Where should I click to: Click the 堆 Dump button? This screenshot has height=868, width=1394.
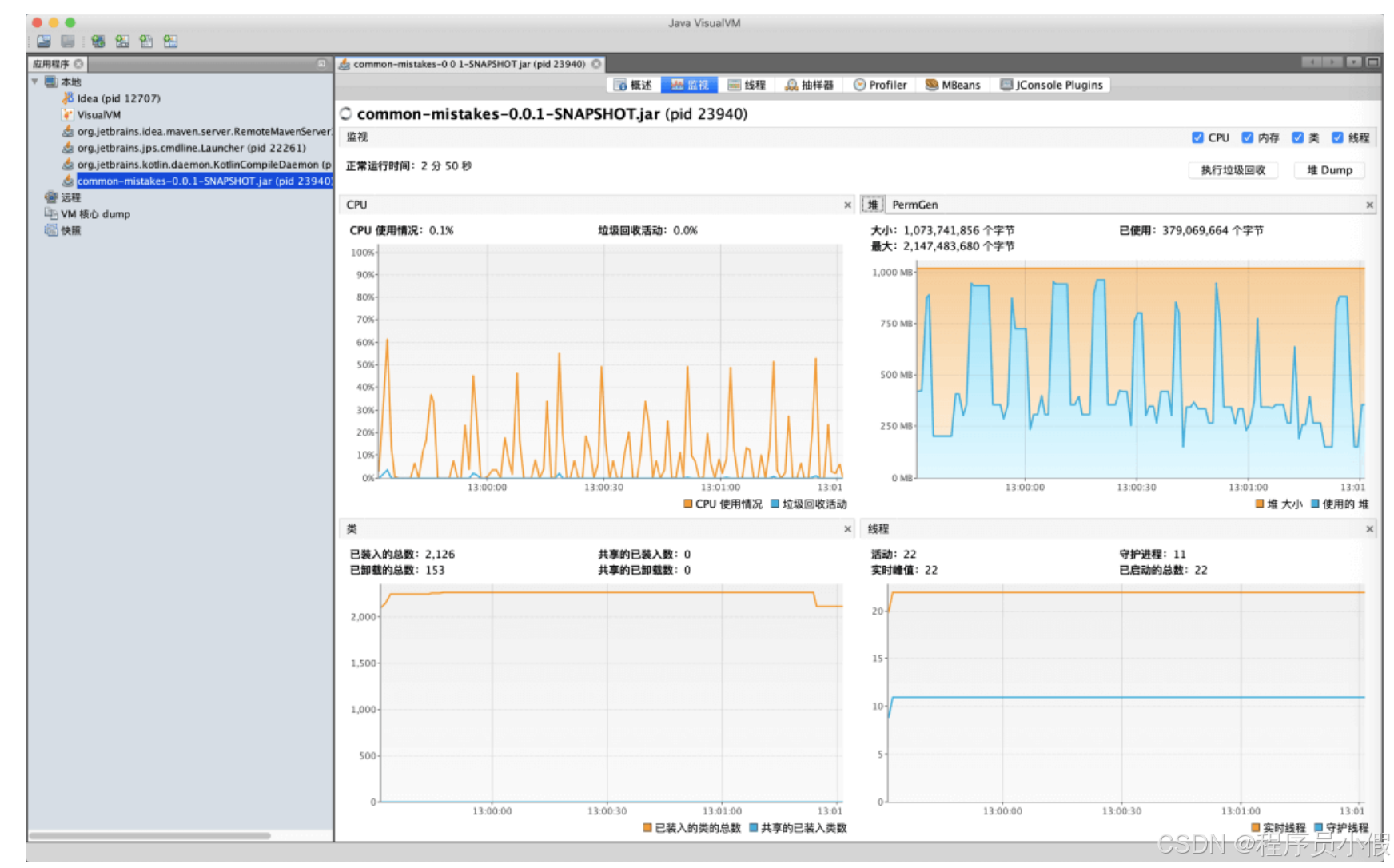pos(1329,170)
